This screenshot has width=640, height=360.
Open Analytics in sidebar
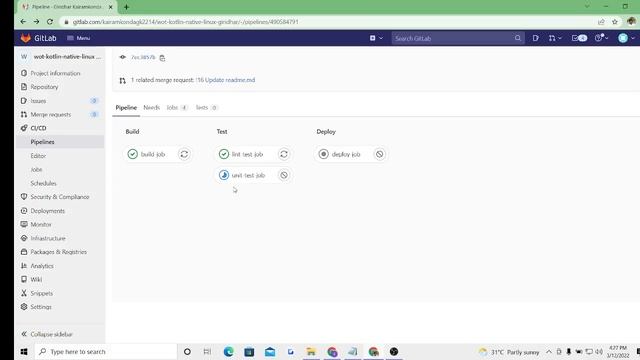tap(42, 266)
